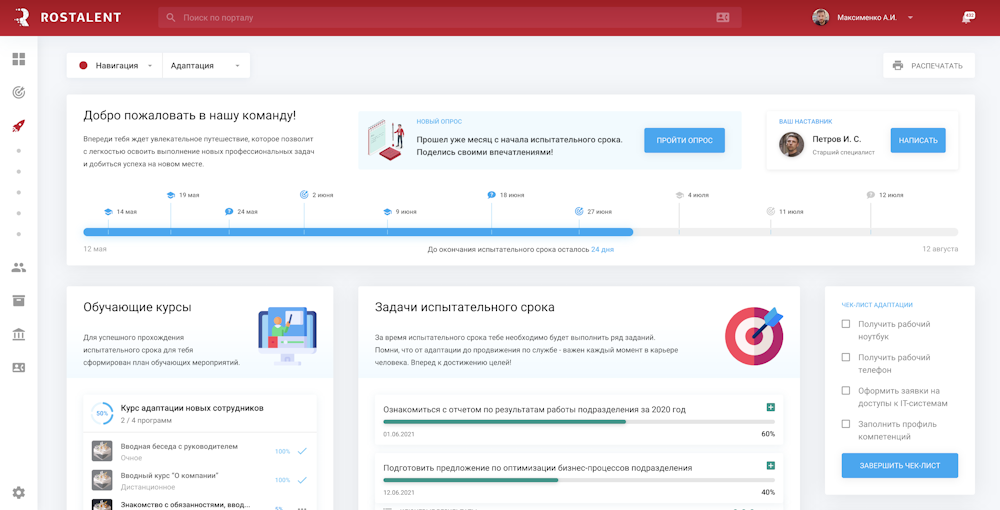
Task: Open the institution building icon in sidebar
Action: pos(18,334)
